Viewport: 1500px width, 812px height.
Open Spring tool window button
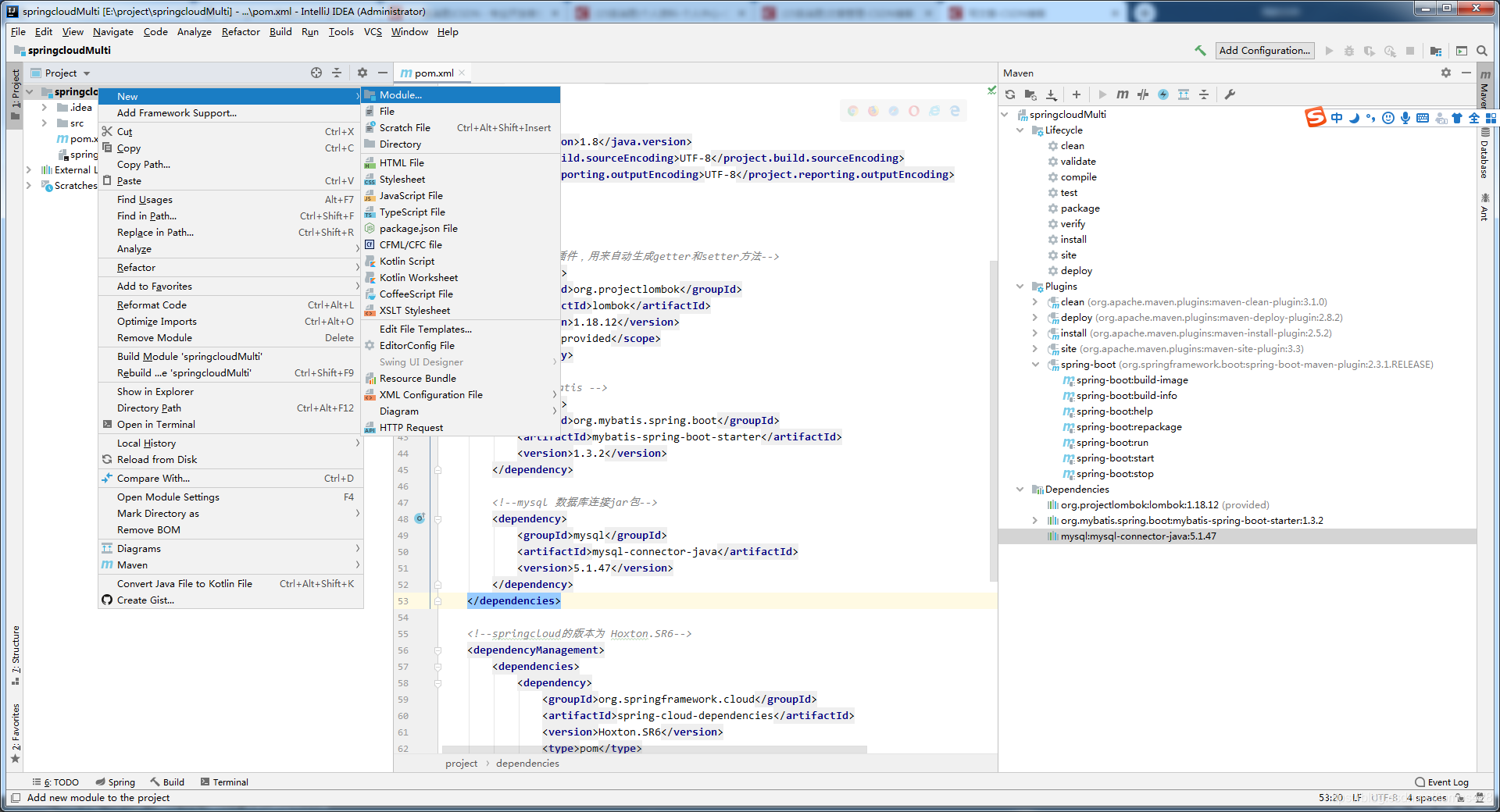pyautogui.click(x=115, y=782)
